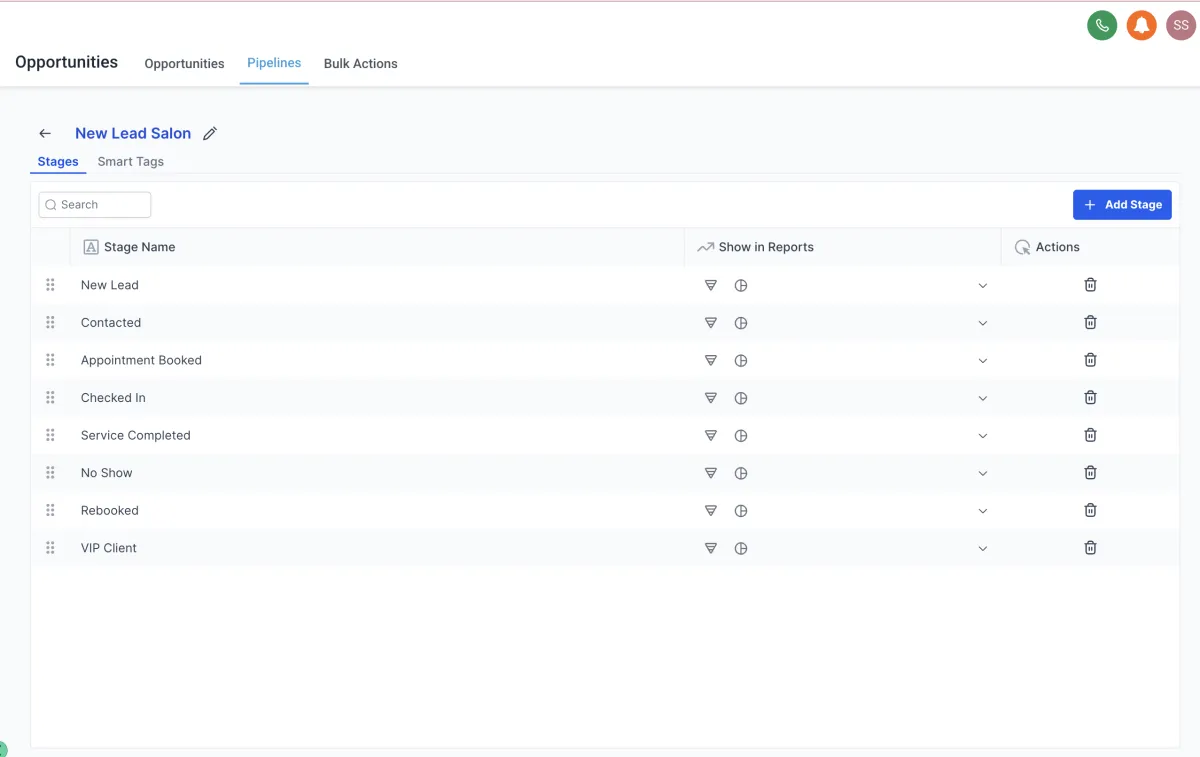Delete the VIP Client stage
Viewport: 1200px width, 757px height.
tap(1090, 547)
